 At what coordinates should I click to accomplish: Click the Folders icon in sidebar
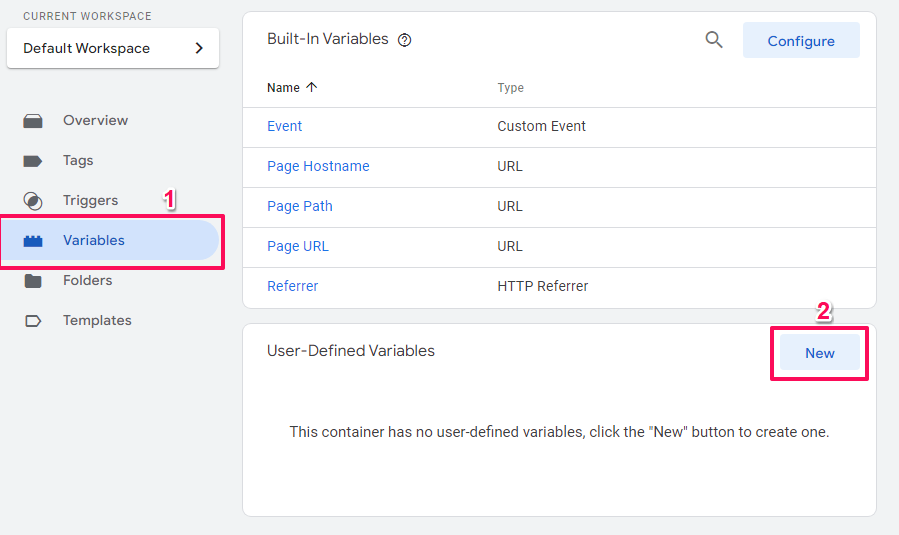(33, 281)
